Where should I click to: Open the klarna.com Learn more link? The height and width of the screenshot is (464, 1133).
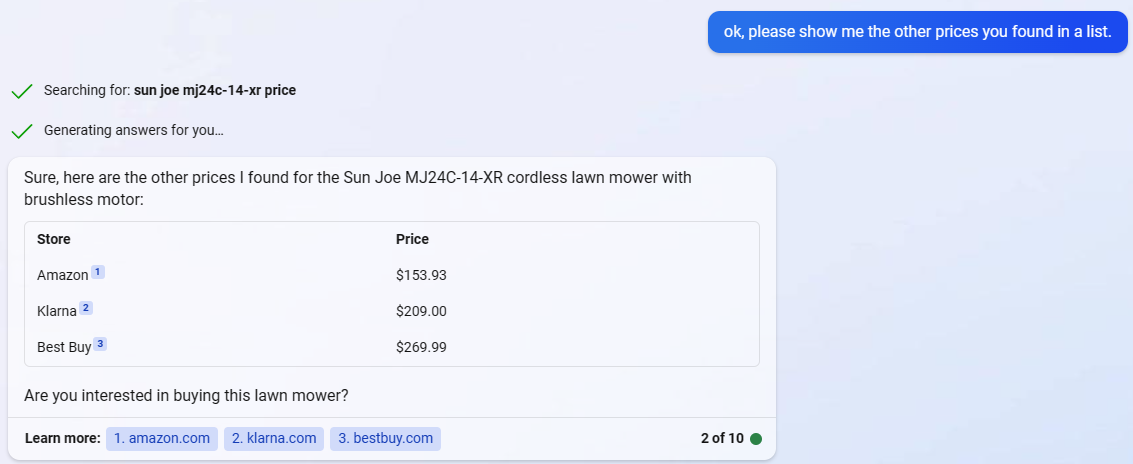(x=274, y=438)
